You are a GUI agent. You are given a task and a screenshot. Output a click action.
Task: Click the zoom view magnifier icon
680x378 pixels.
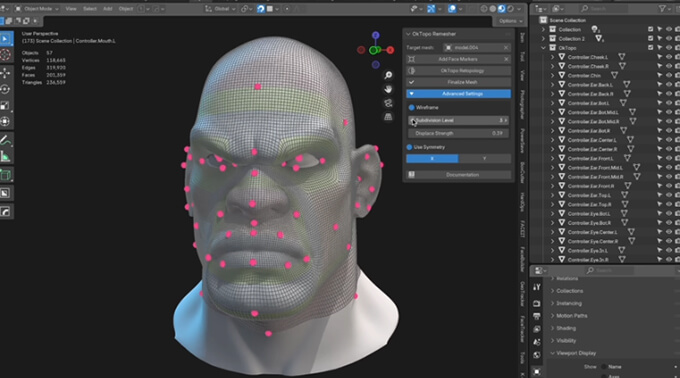(388, 75)
